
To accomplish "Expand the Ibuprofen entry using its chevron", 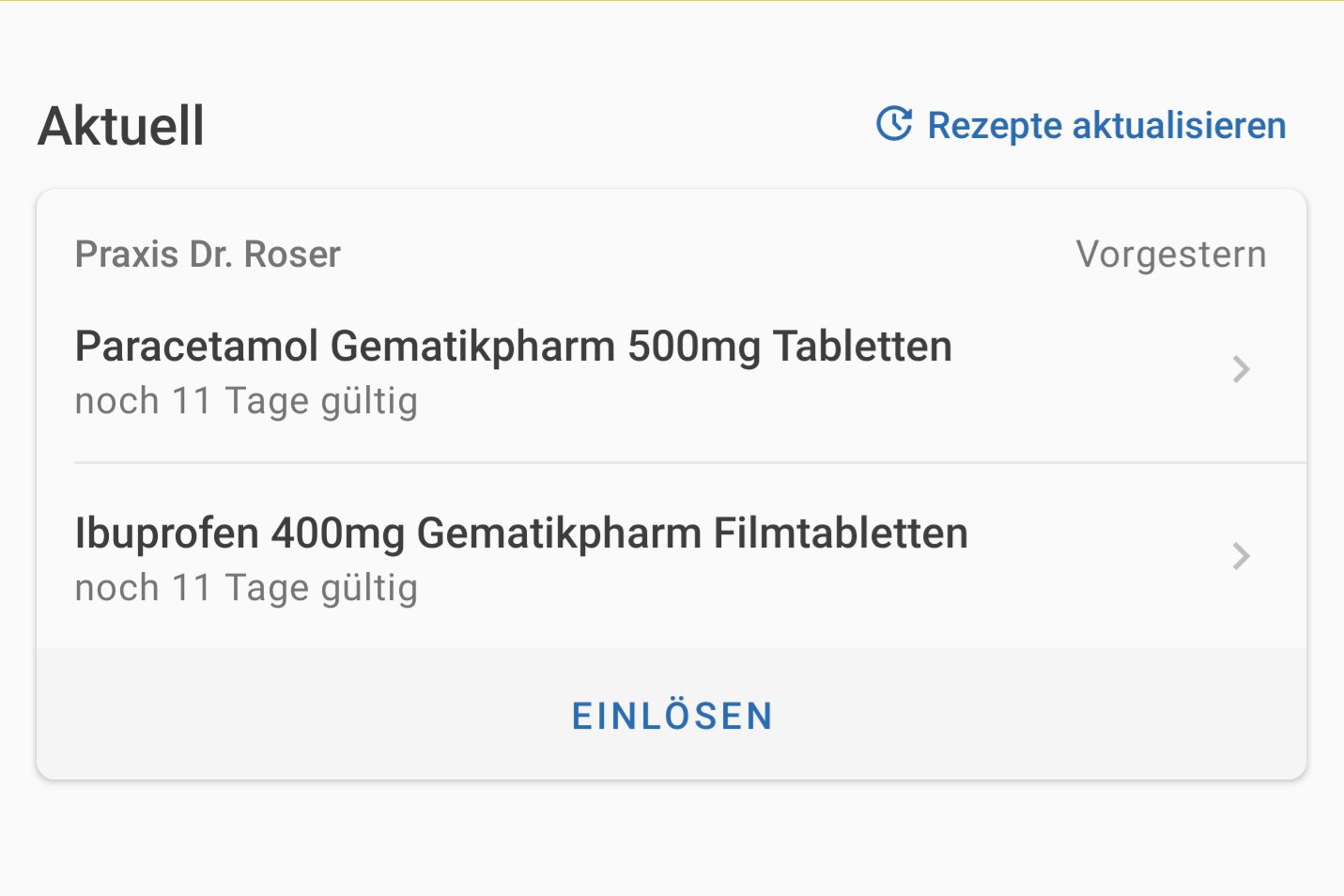I will pos(1241,556).
